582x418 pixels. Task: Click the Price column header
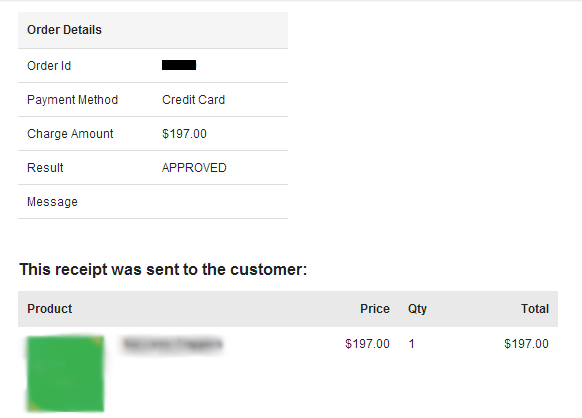point(375,309)
